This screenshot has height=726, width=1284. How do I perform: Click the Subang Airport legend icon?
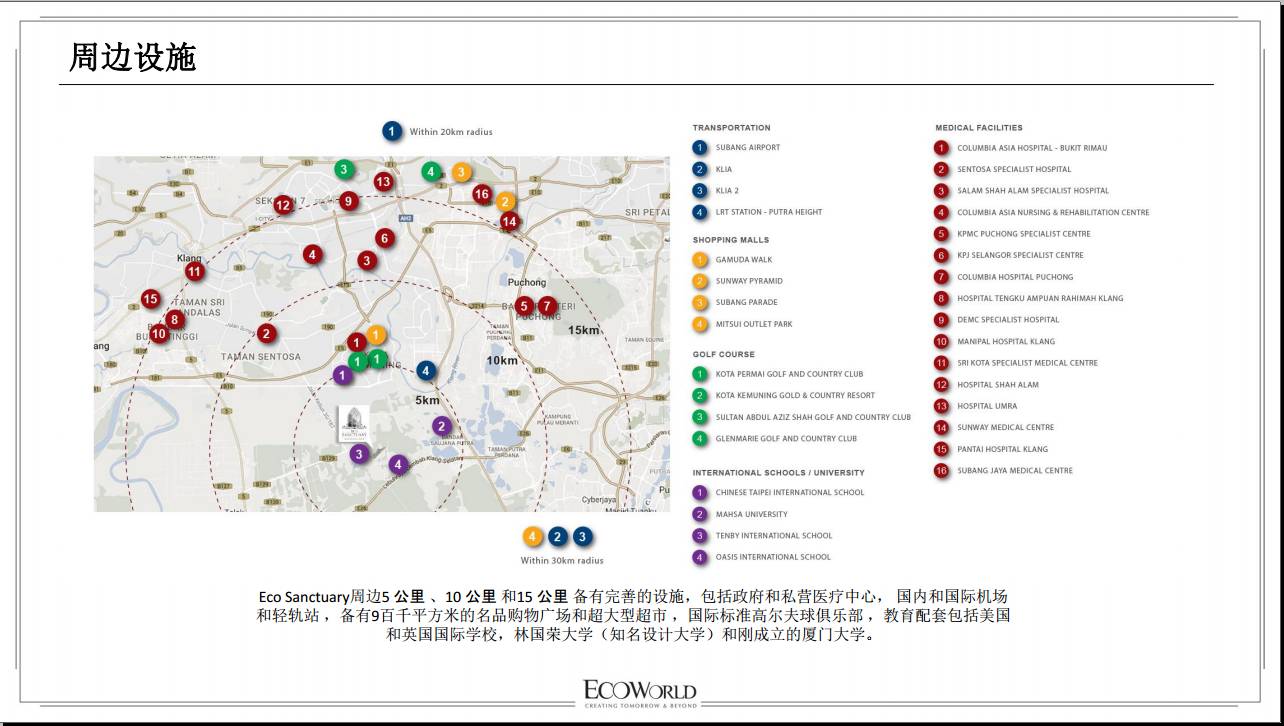700,148
